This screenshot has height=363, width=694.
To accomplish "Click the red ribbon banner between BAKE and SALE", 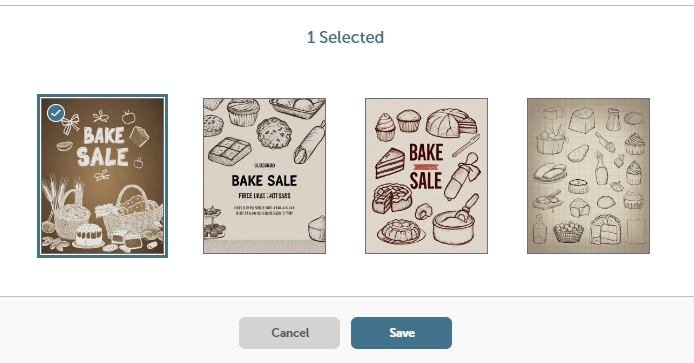I will 425,167.
